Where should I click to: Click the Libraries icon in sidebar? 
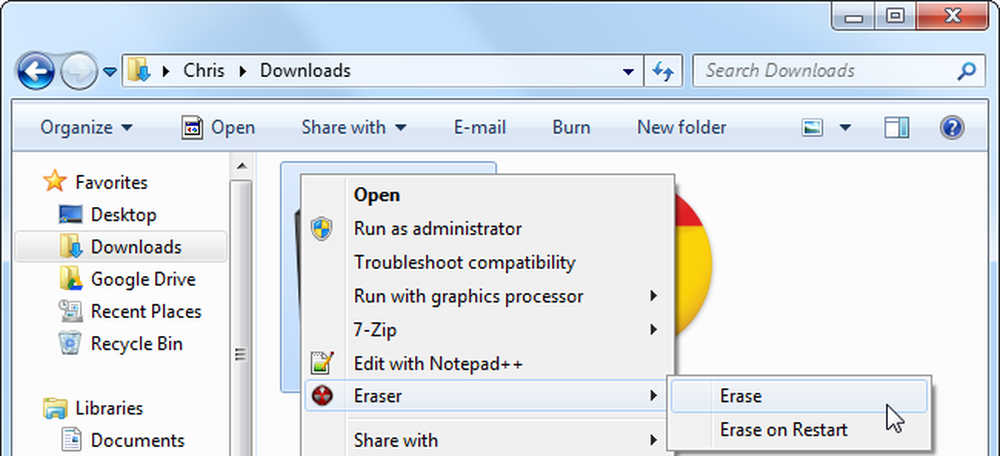coord(55,408)
